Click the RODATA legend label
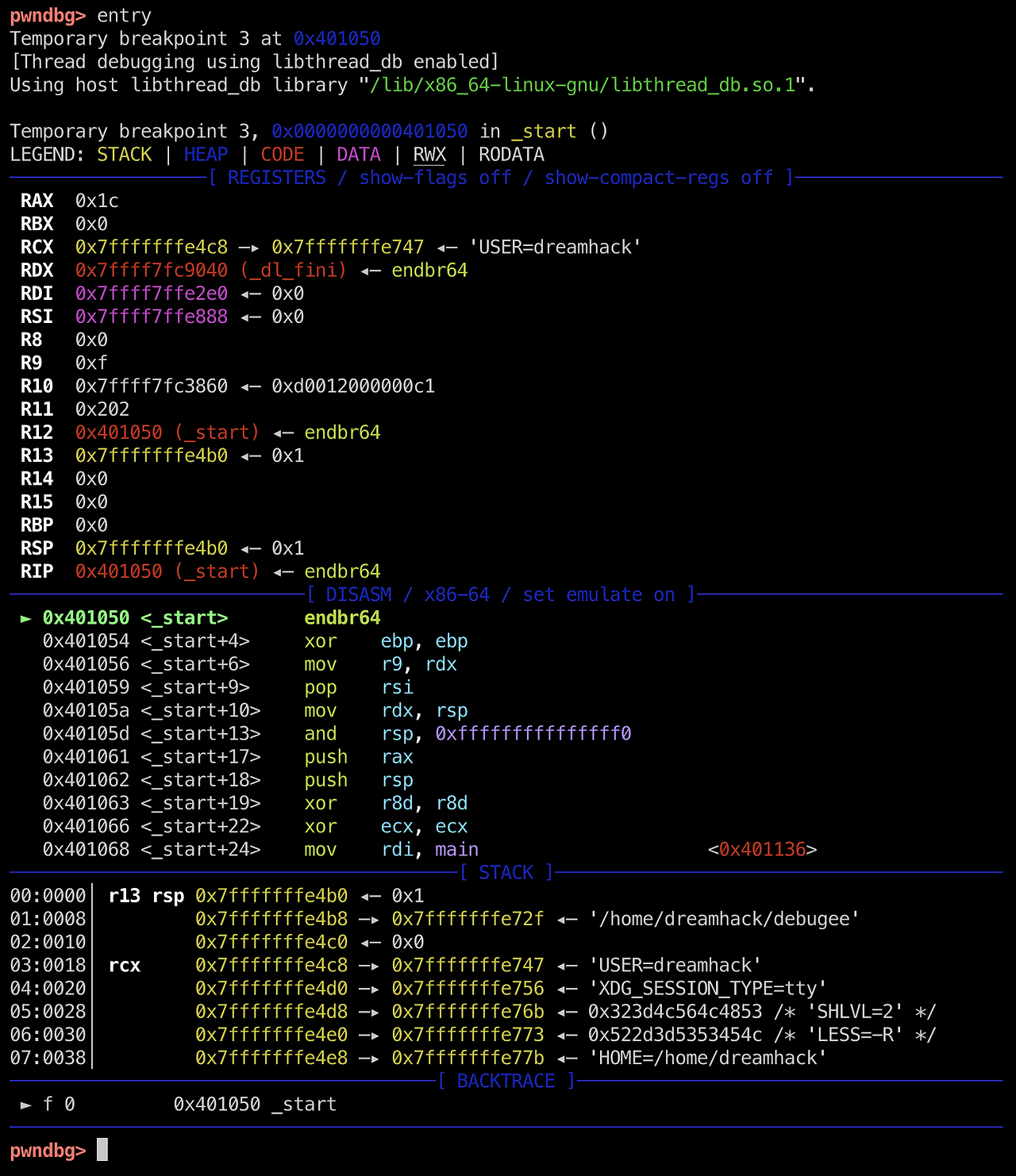Viewport: 1016px width, 1176px height. (x=511, y=155)
